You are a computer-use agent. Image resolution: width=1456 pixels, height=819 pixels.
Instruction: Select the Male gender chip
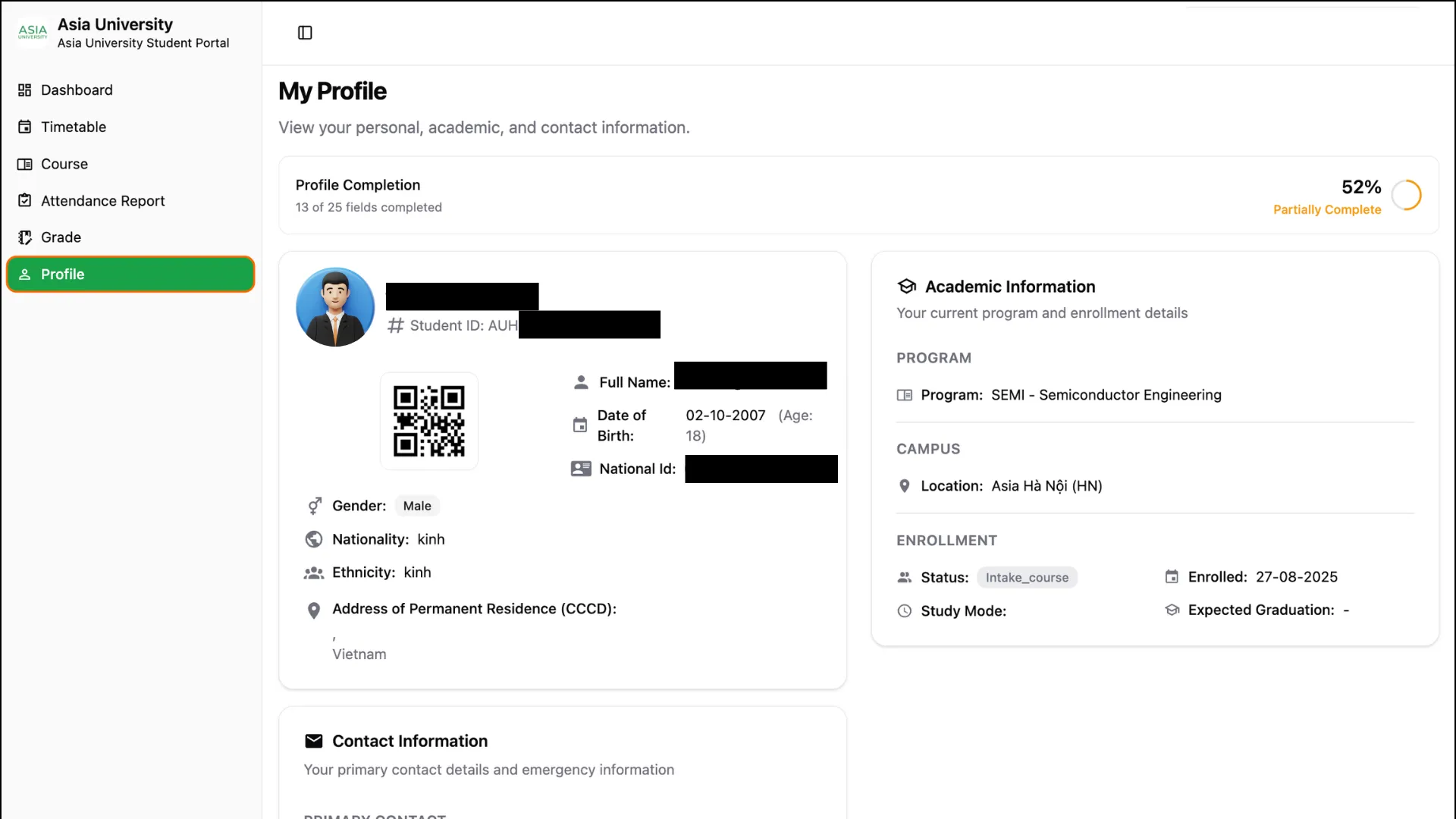(x=416, y=506)
